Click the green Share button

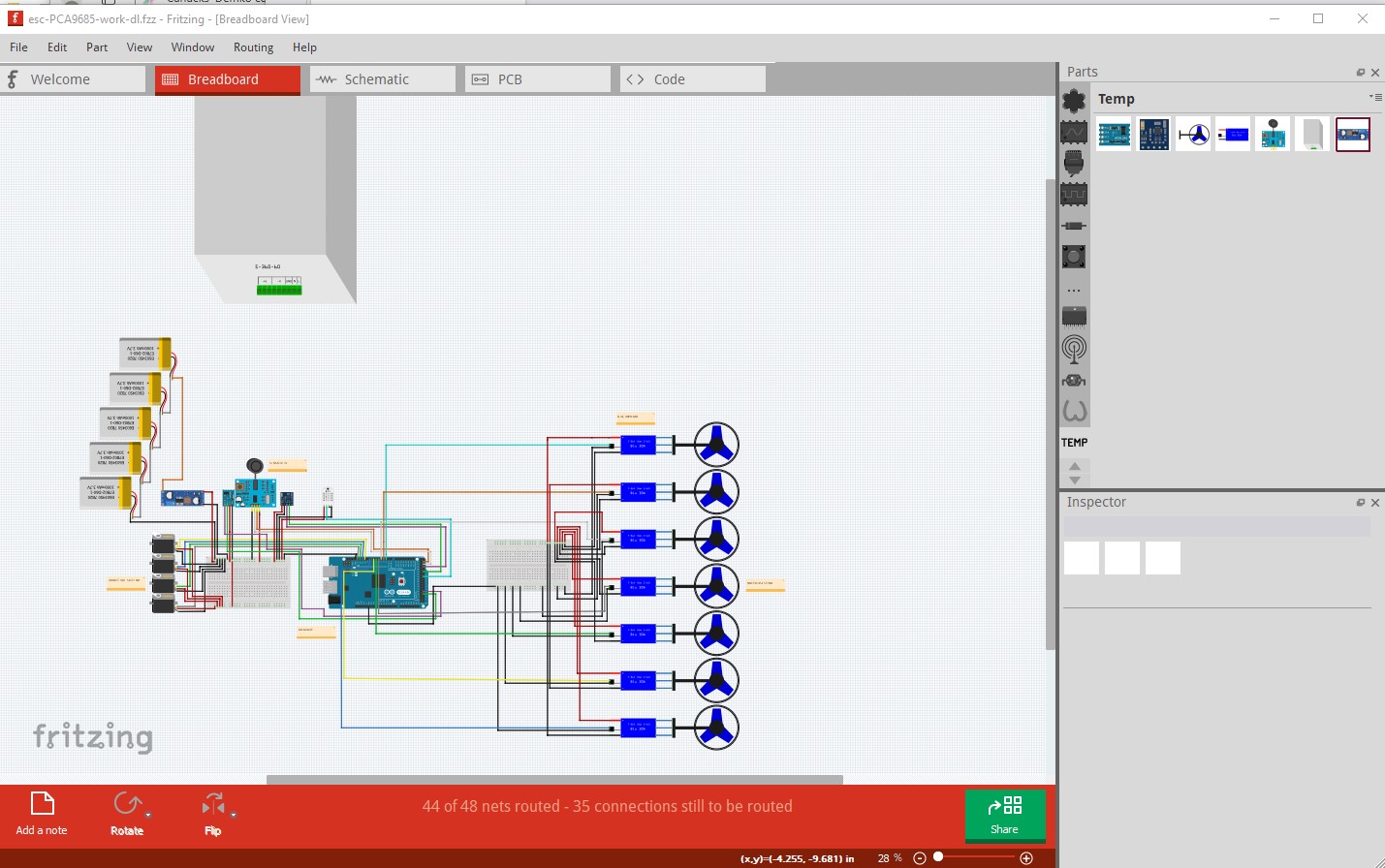[1005, 815]
